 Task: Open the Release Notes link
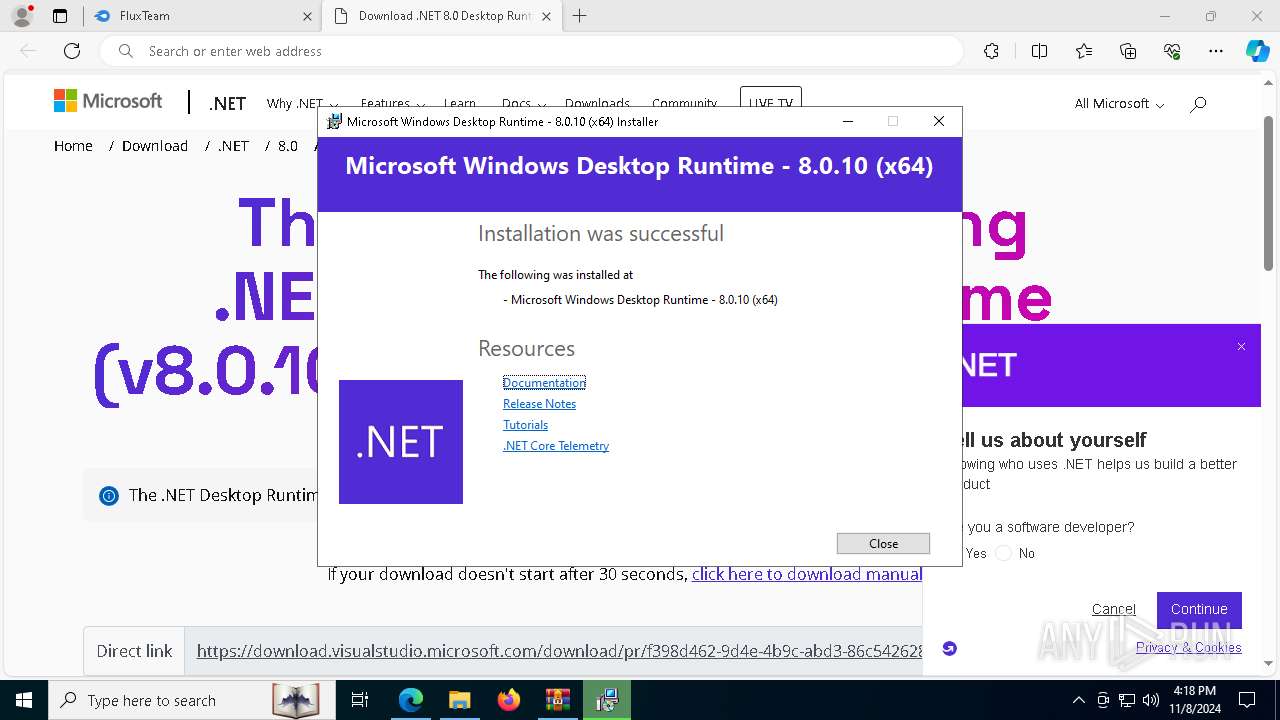click(x=539, y=404)
